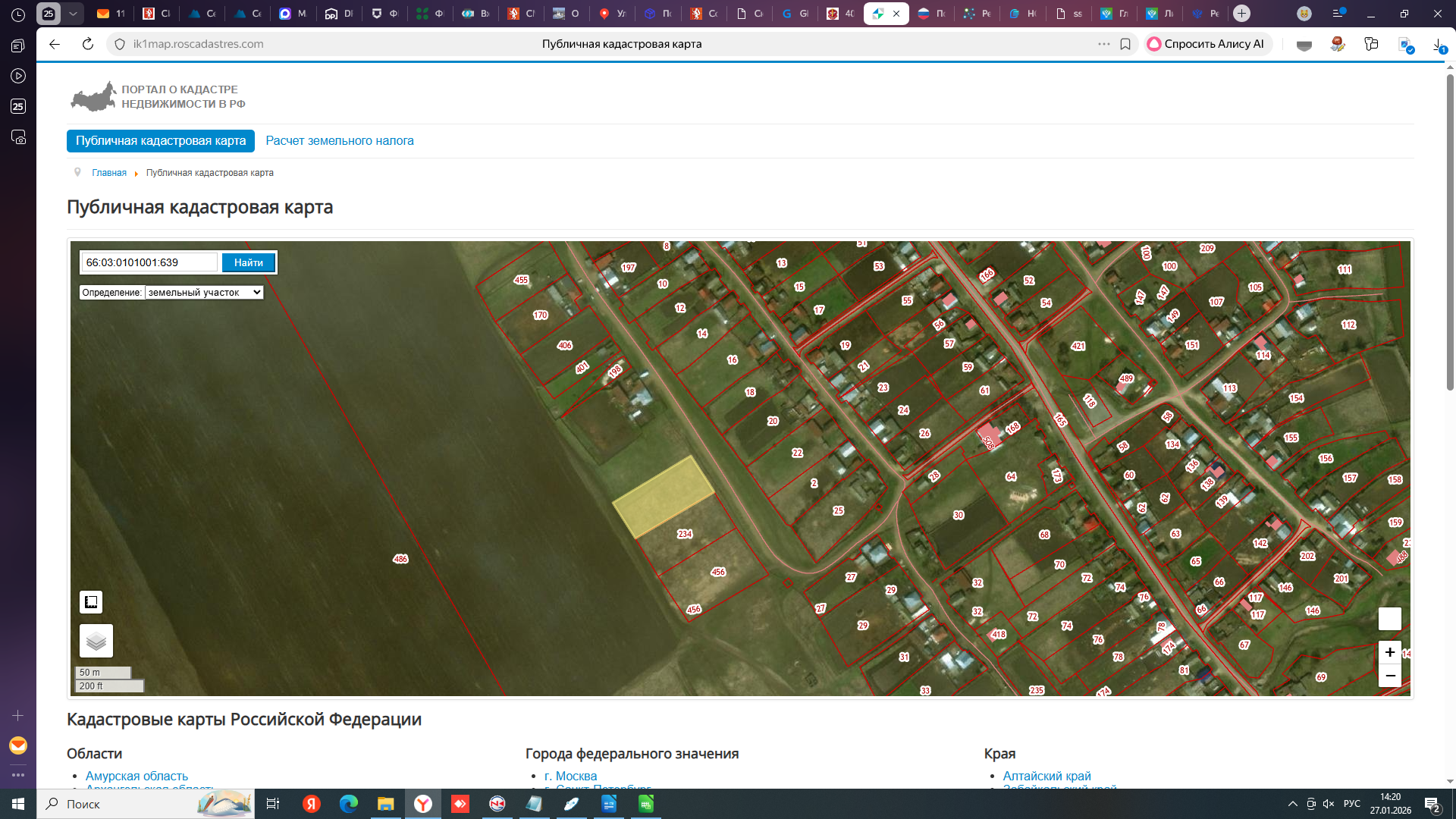Click the browser back arrow

55,44
